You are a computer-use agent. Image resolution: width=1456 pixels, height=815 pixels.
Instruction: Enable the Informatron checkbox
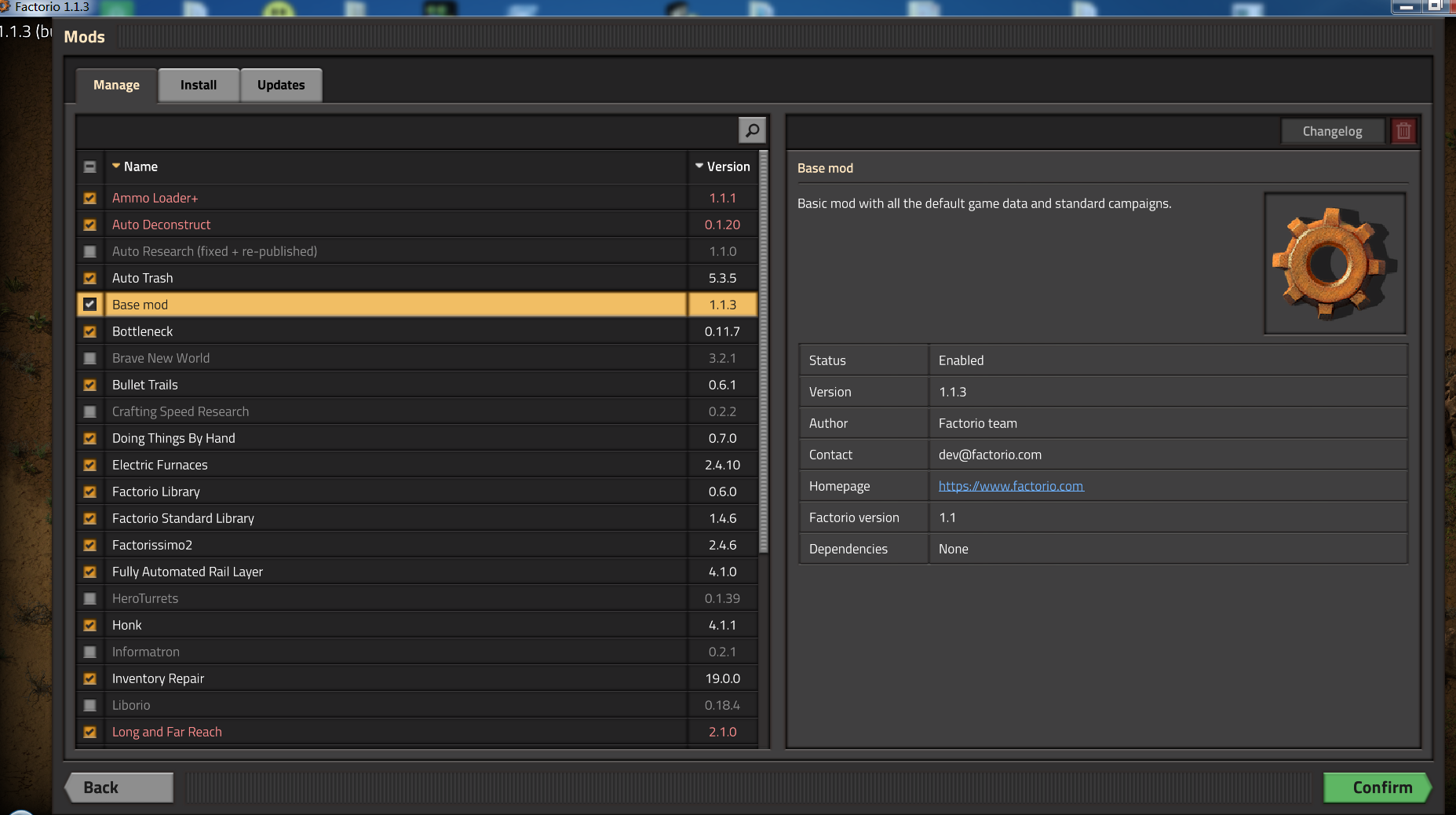pyautogui.click(x=90, y=652)
